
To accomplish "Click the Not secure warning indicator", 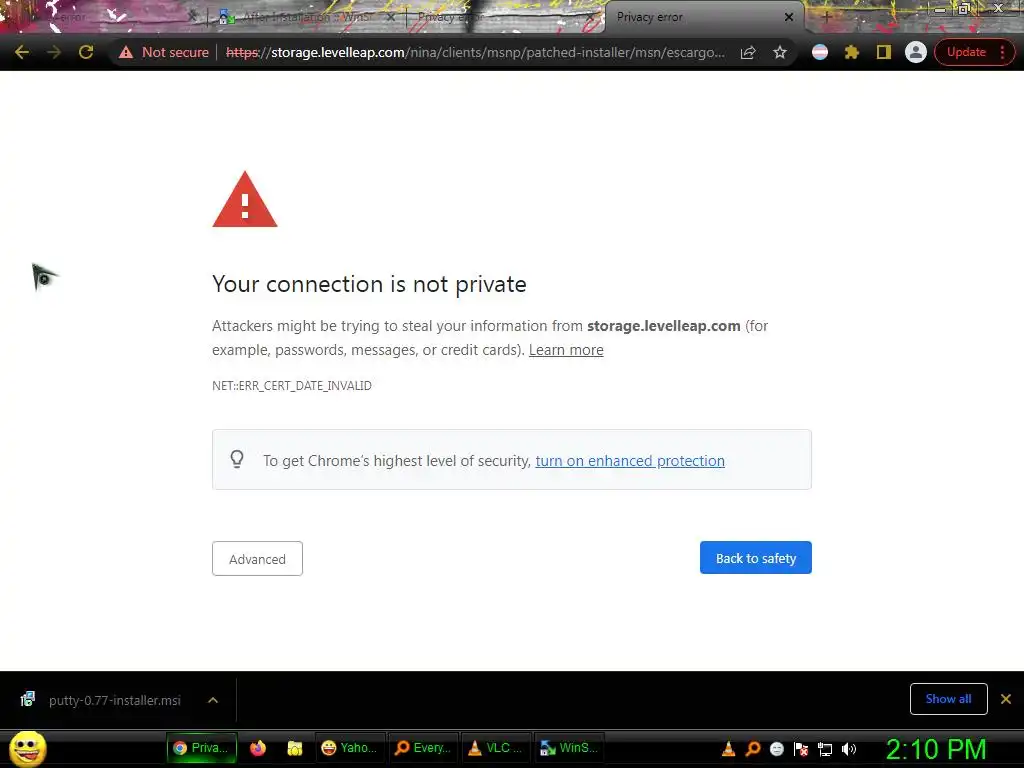I will click(x=164, y=52).
